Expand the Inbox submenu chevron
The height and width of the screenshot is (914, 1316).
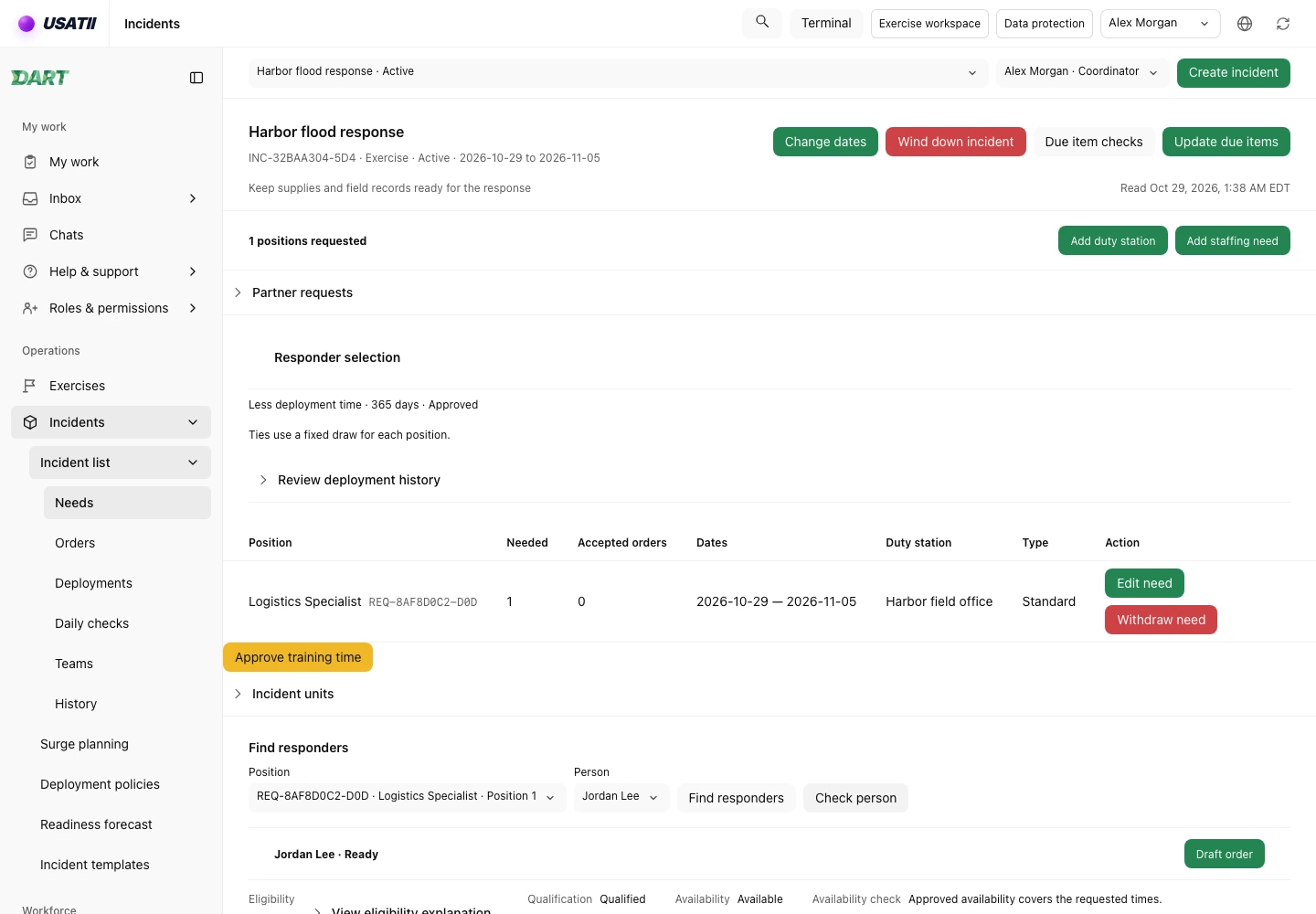193,198
